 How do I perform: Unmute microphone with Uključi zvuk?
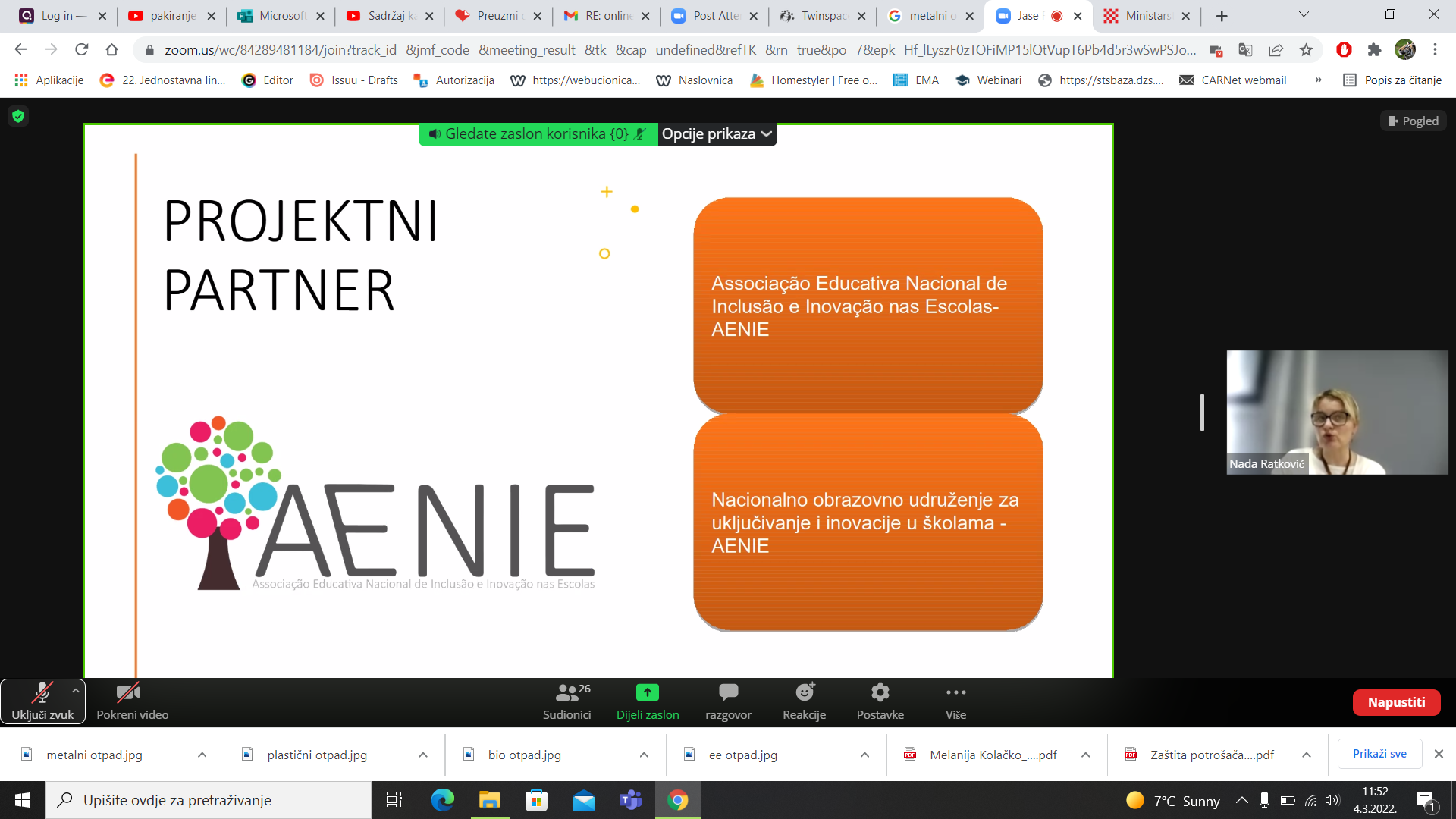(x=42, y=702)
